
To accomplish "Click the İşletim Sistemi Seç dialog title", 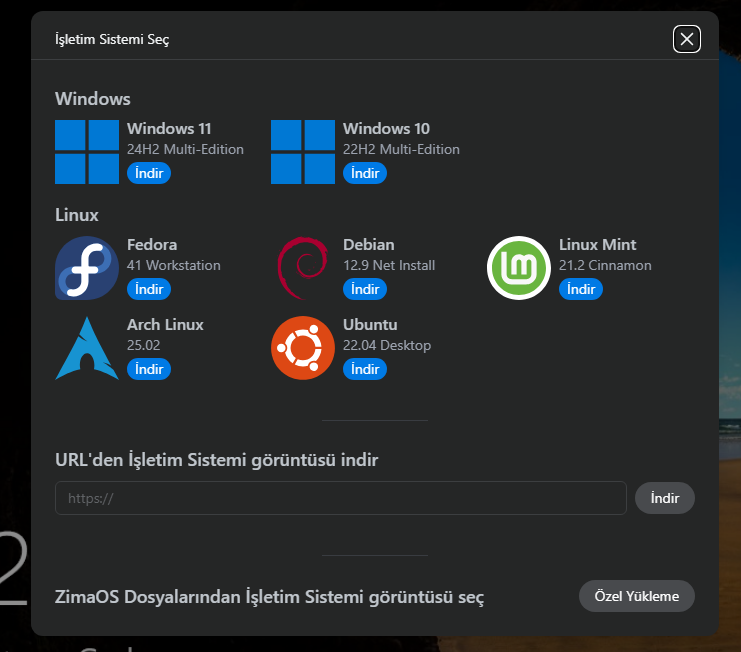I will tap(112, 39).
